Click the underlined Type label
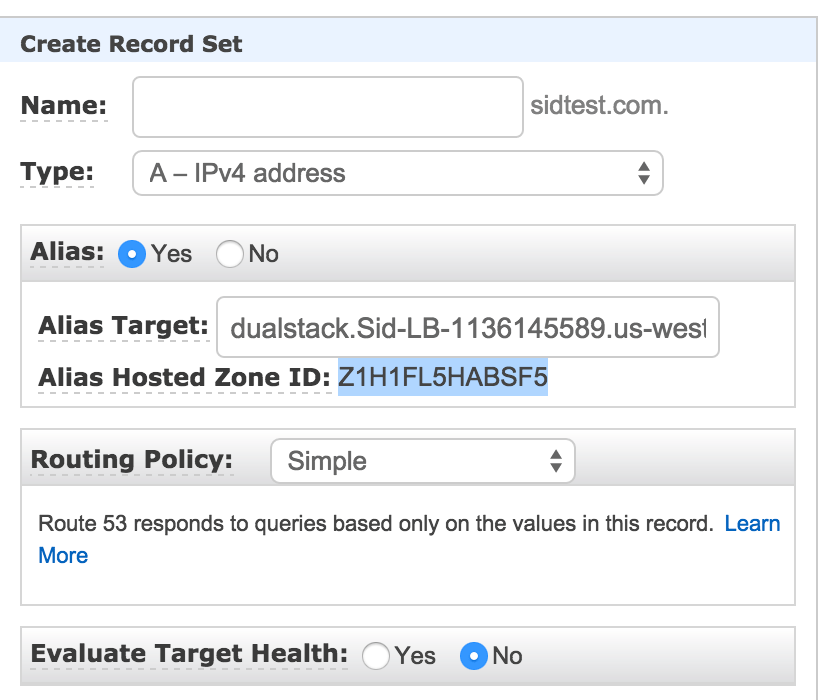Image resolution: width=828 pixels, height=700 pixels. 57,172
